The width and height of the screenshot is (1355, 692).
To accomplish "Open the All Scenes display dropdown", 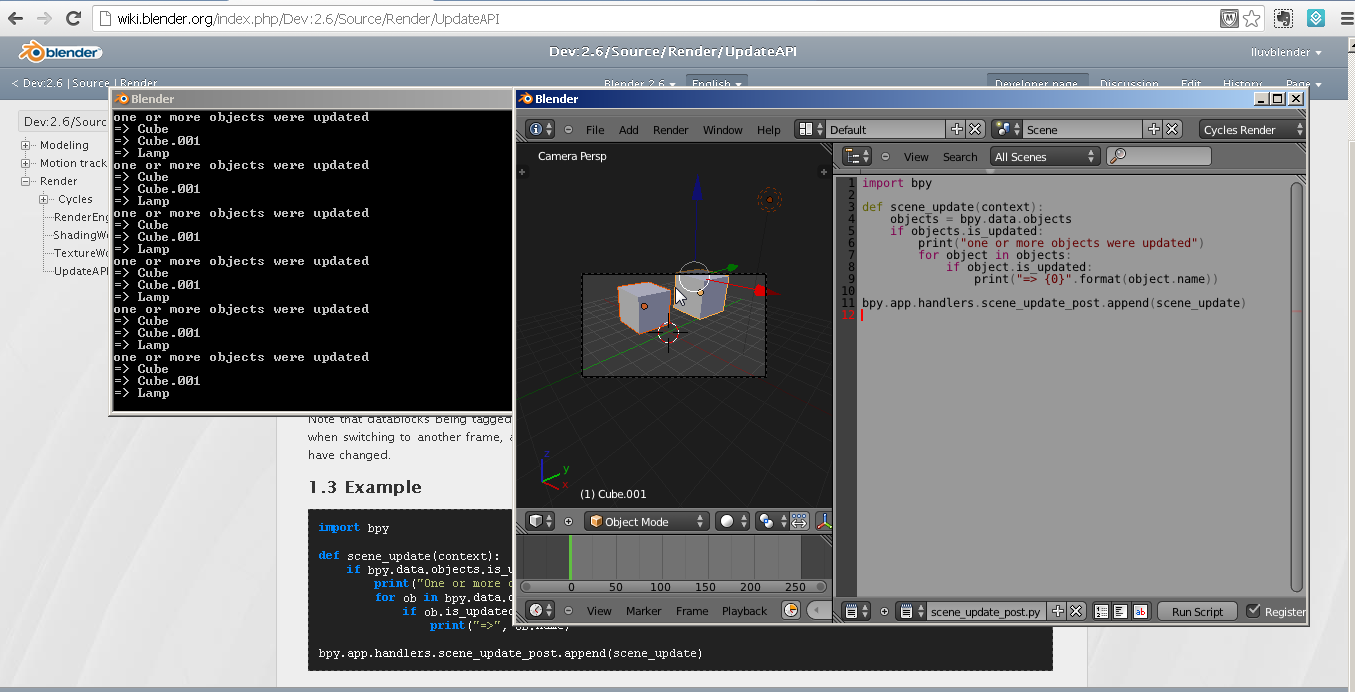I will (1045, 156).
